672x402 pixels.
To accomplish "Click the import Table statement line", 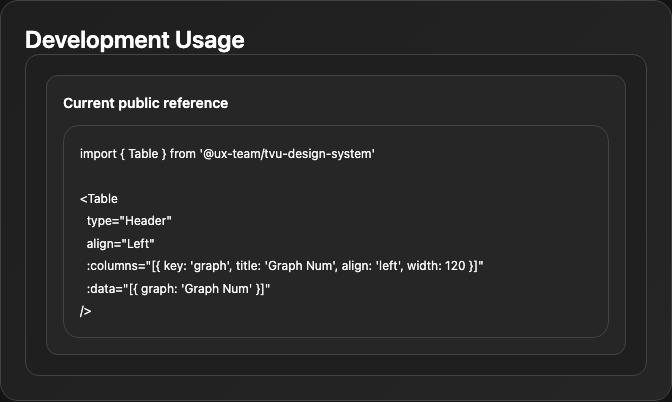I will pos(227,154).
